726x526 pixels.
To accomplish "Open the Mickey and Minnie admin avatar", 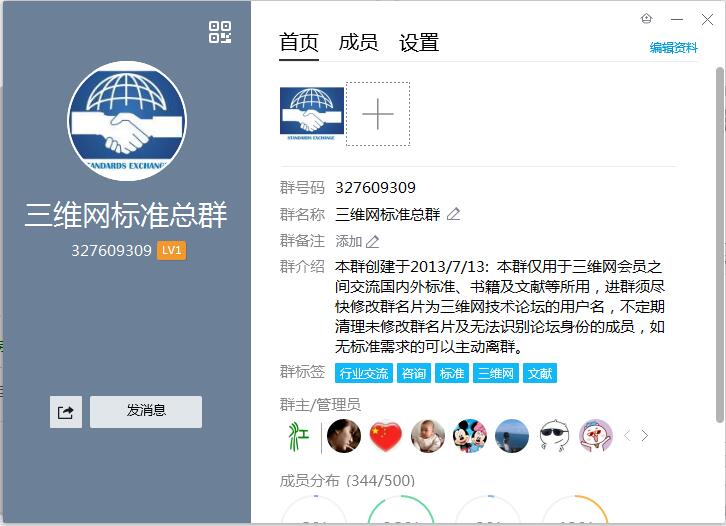I will tap(470, 436).
